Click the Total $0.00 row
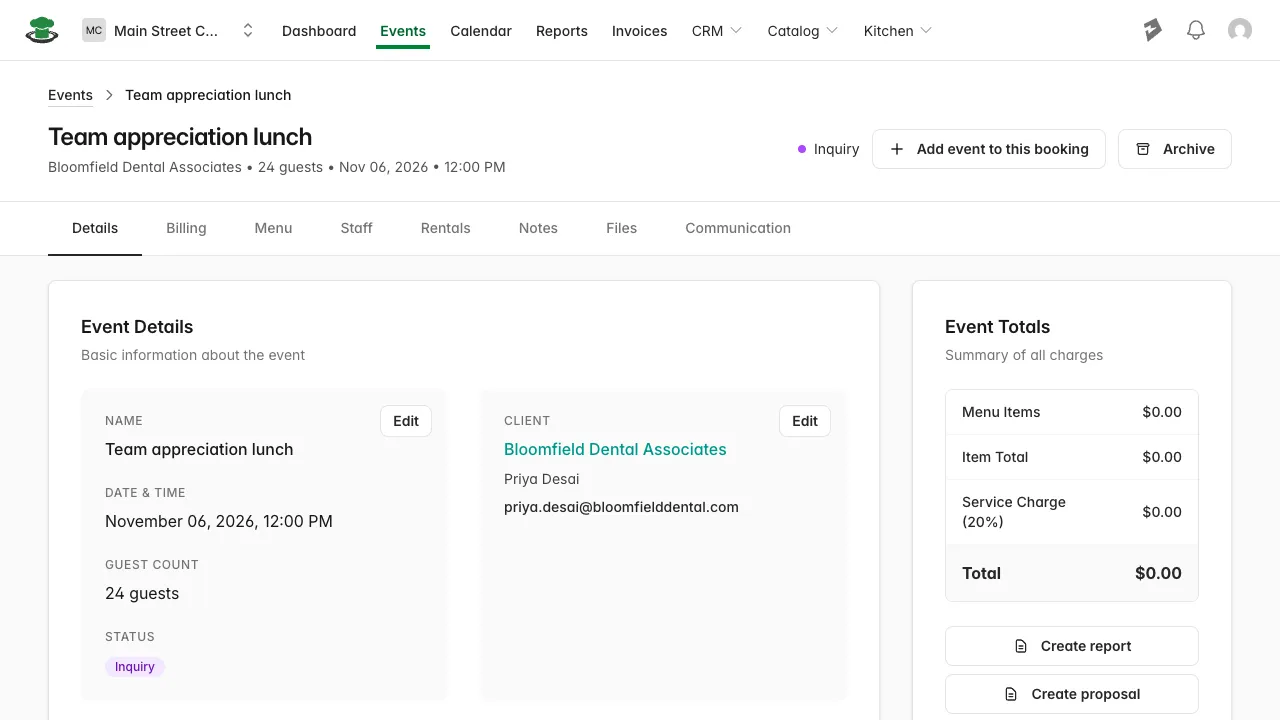This screenshot has height=720, width=1280. tap(1072, 573)
